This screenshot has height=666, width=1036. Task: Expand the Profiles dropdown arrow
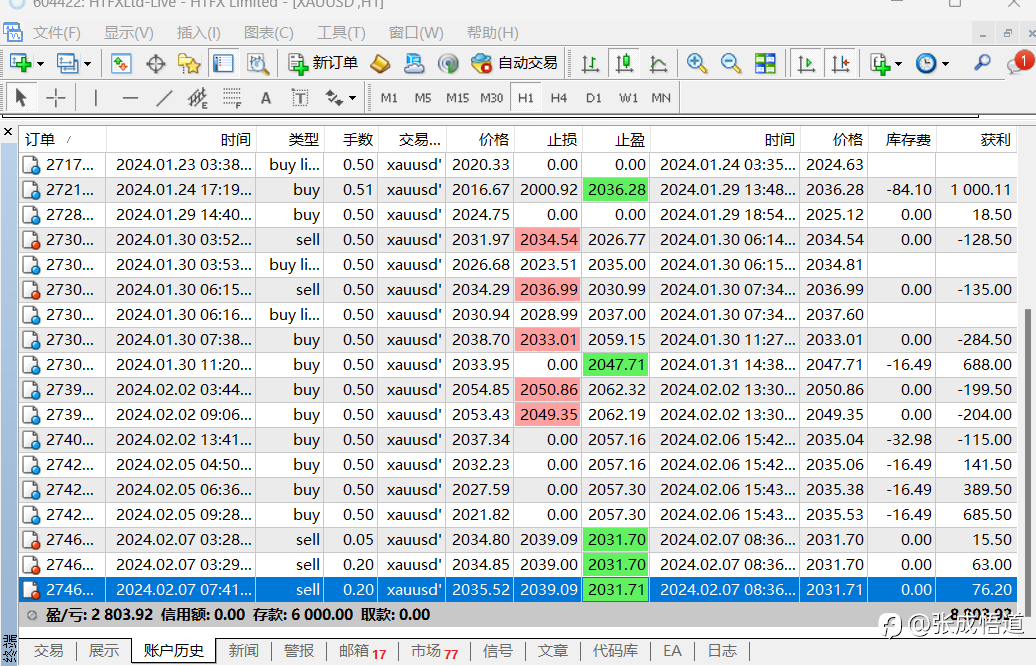coord(87,64)
